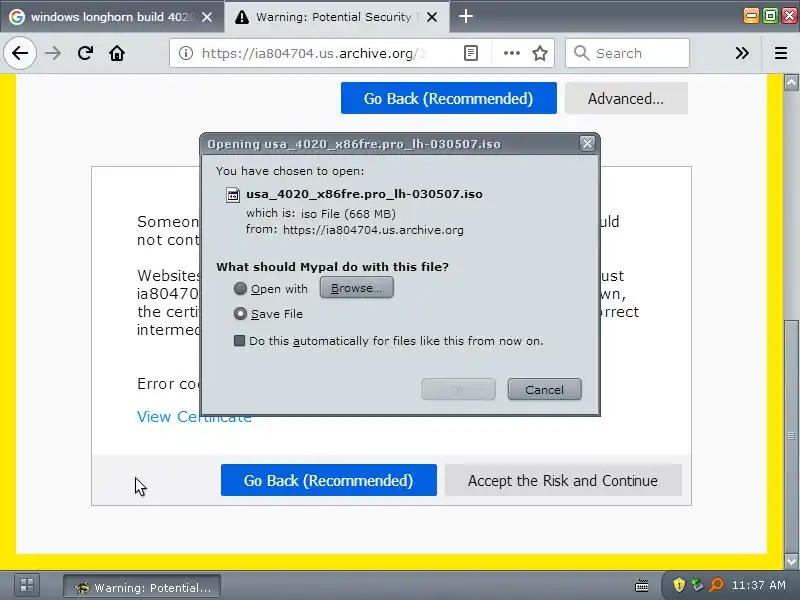
Task: Open Advanced... security details
Action: pos(626,98)
